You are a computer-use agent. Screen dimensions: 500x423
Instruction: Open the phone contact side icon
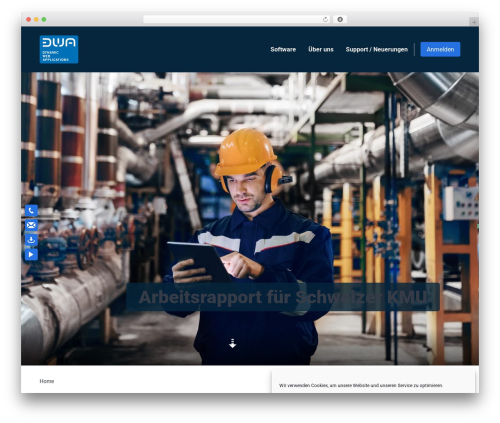31,211
